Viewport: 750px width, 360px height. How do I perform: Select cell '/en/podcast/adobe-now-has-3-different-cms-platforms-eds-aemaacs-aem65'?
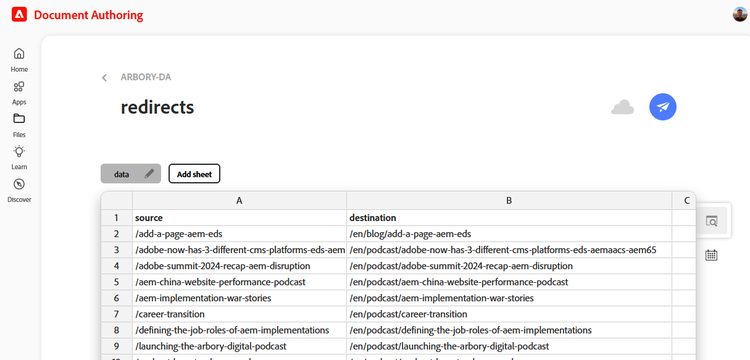click(509, 250)
